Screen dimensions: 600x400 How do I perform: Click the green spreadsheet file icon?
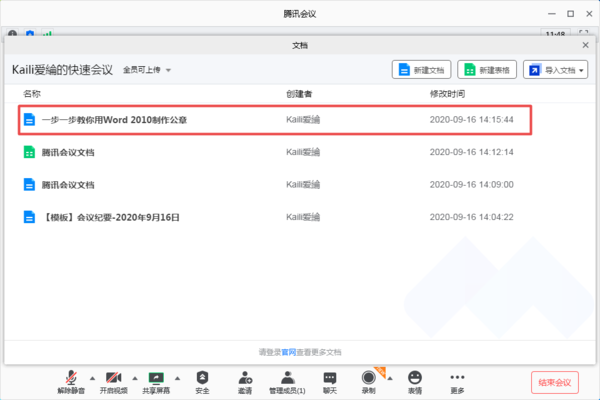coord(29,152)
